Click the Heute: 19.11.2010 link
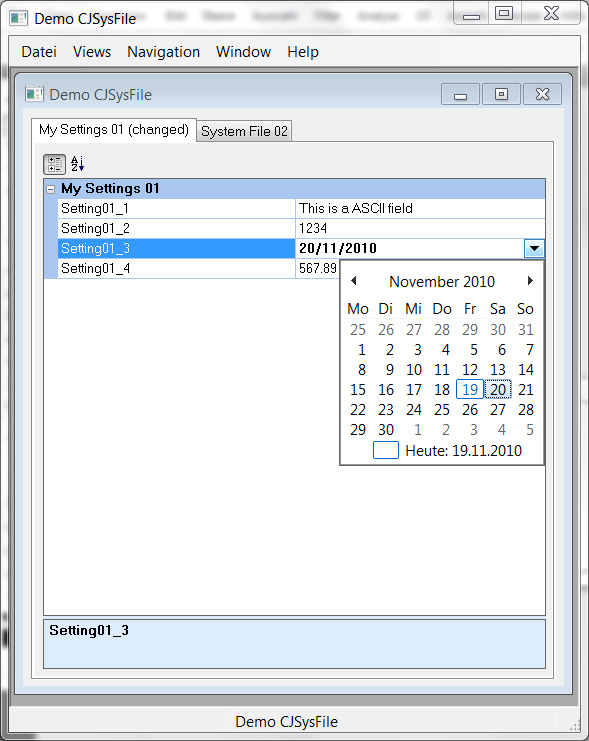 [x=463, y=450]
